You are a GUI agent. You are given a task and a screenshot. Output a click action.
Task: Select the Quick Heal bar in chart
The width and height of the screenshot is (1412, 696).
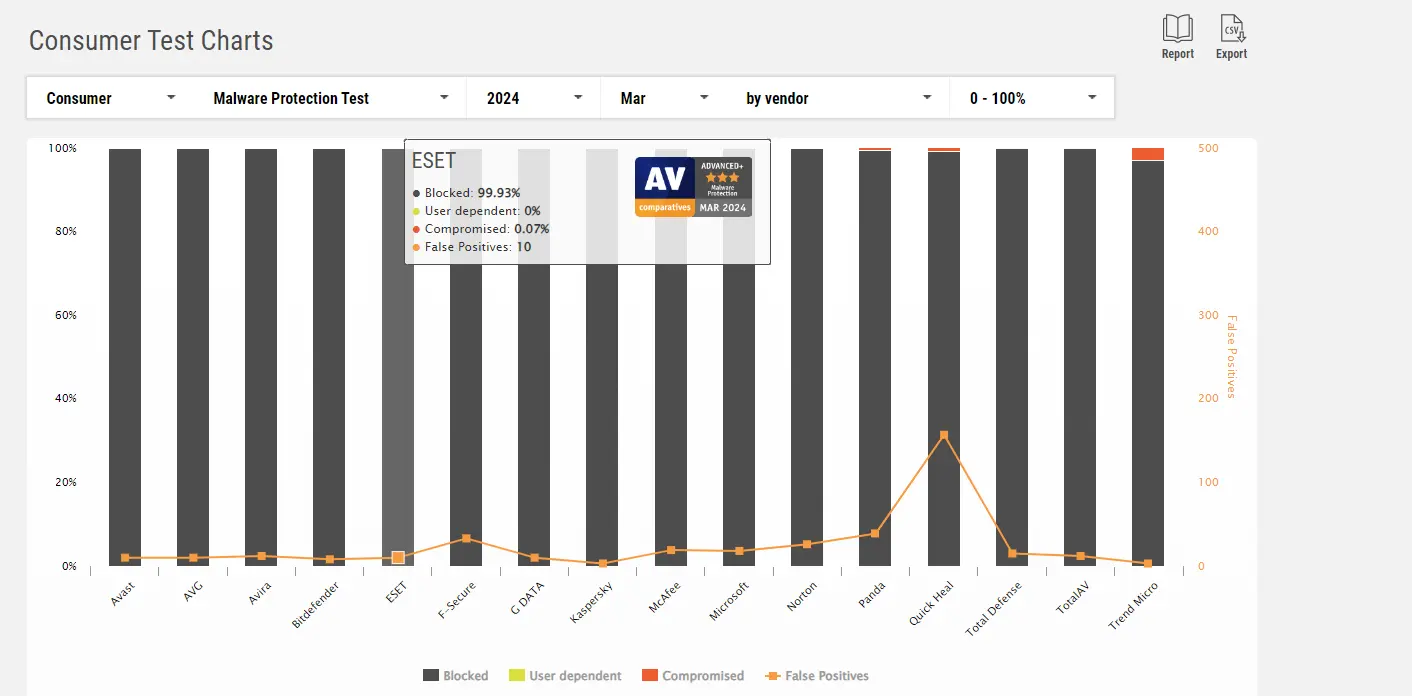pos(944,358)
